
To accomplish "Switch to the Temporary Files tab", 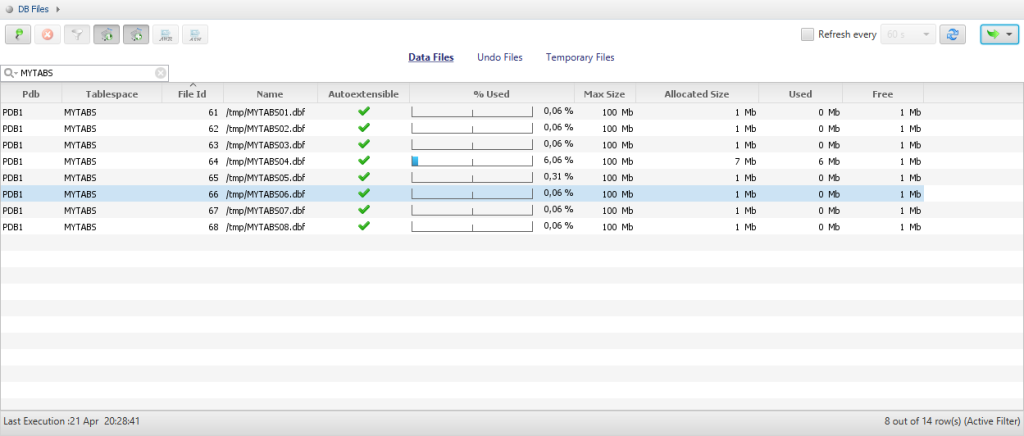I will point(580,58).
